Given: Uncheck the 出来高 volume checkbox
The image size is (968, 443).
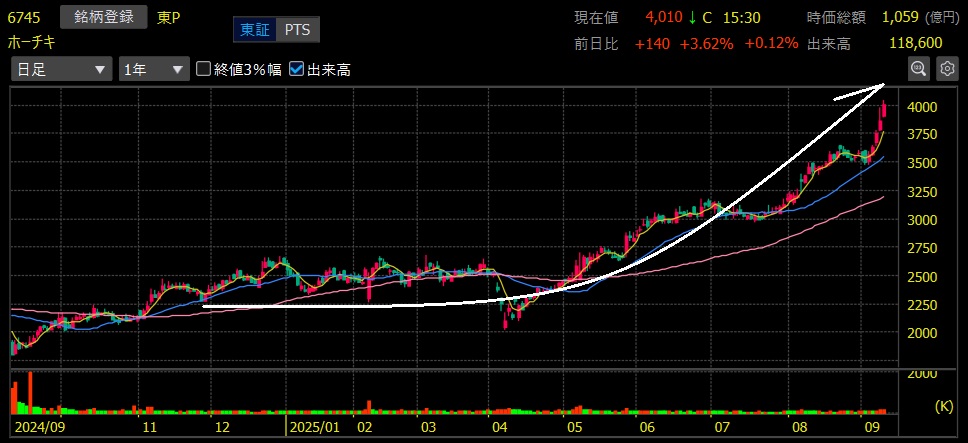Looking at the screenshot, I should click(296, 69).
